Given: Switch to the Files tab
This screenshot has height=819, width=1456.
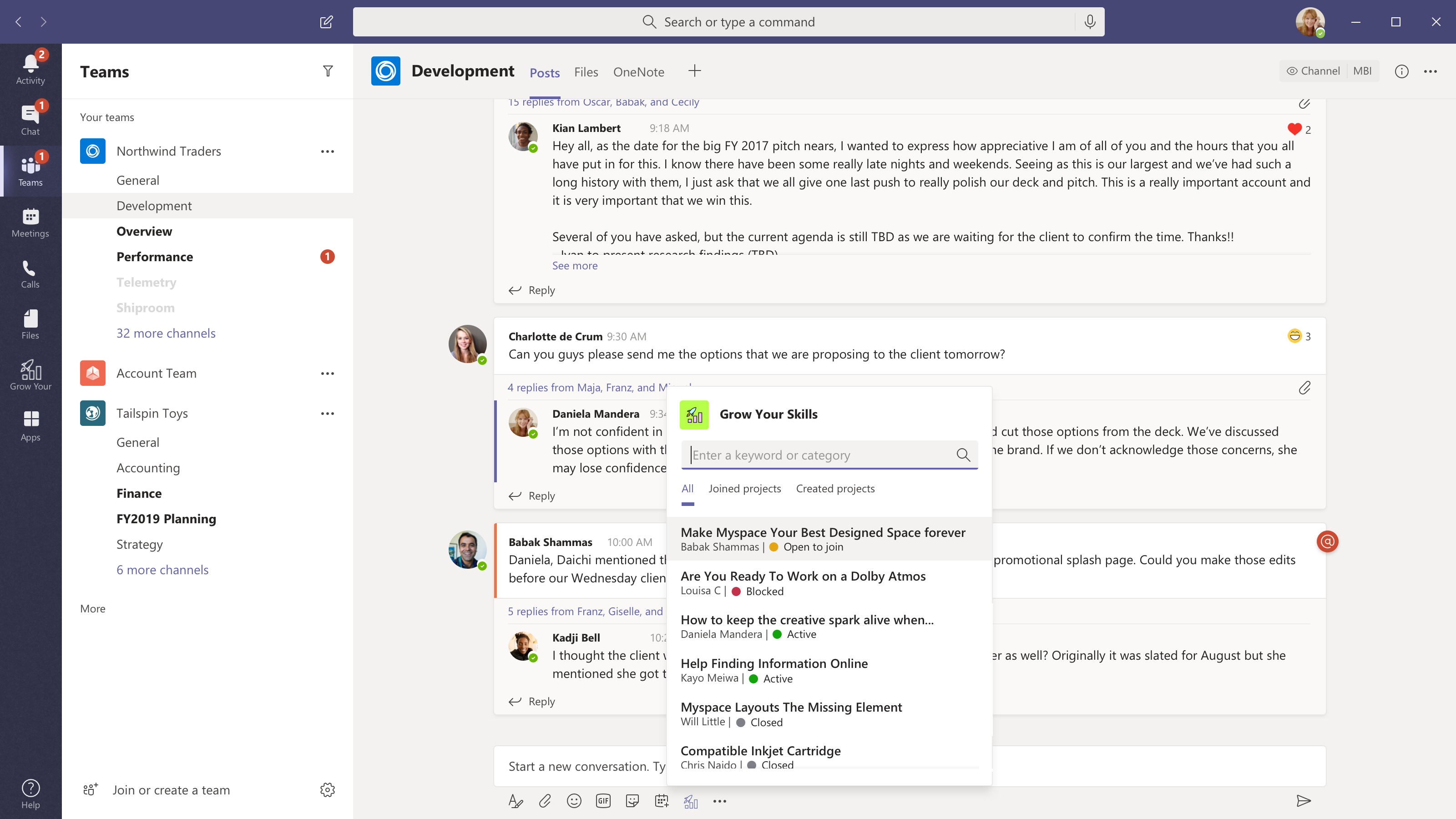Looking at the screenshot, I should pos(586,72).
